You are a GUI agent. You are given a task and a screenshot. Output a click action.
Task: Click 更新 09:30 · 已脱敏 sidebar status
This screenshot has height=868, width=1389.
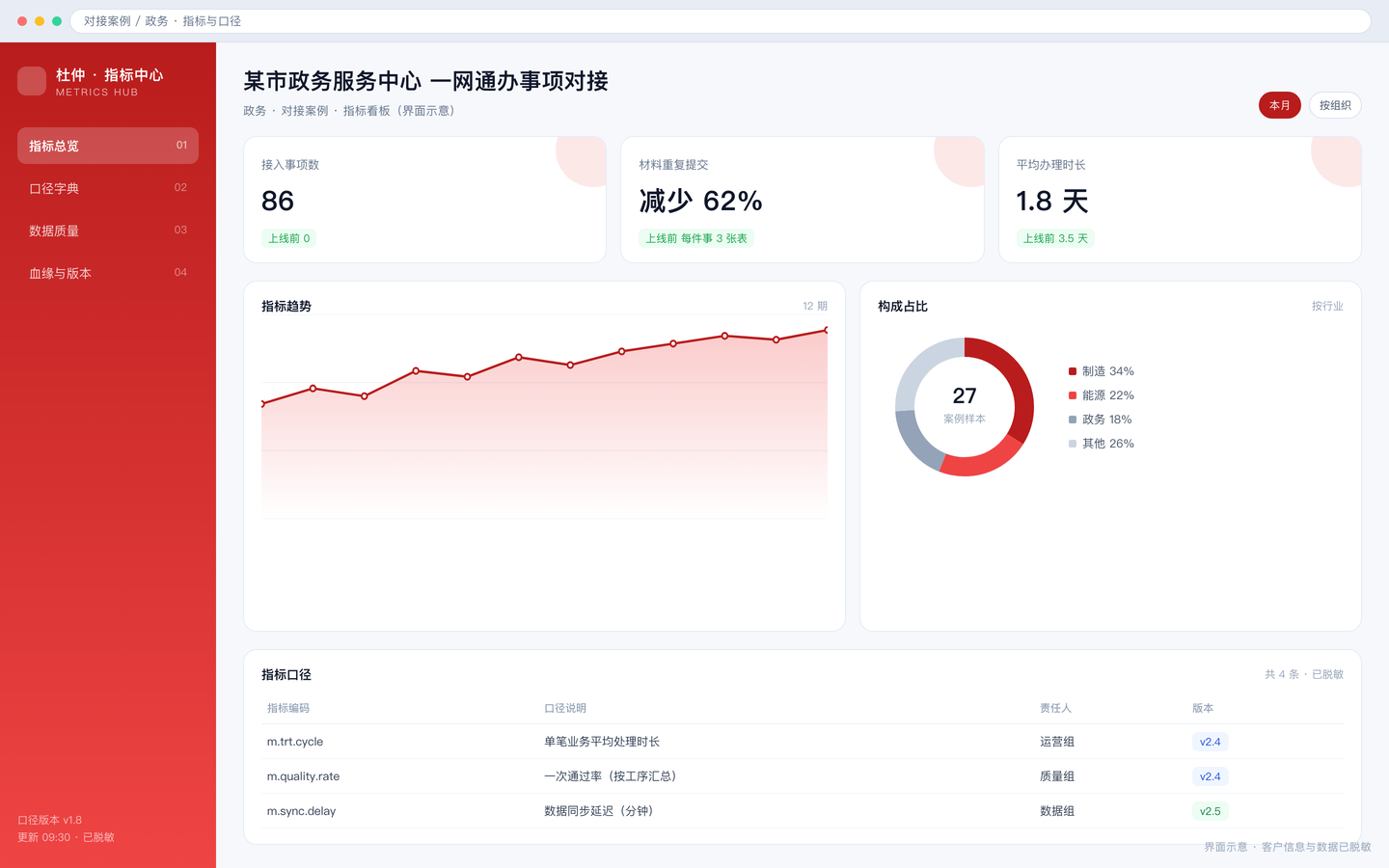[66, 837]
